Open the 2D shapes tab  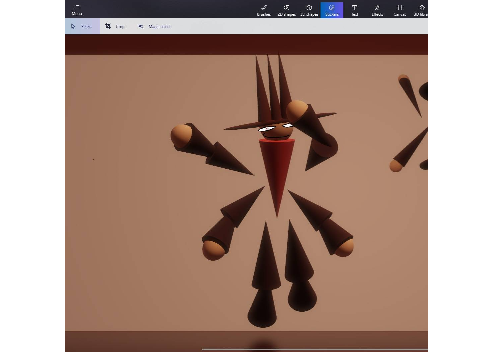pyautogui.click(x=286, y=10)
